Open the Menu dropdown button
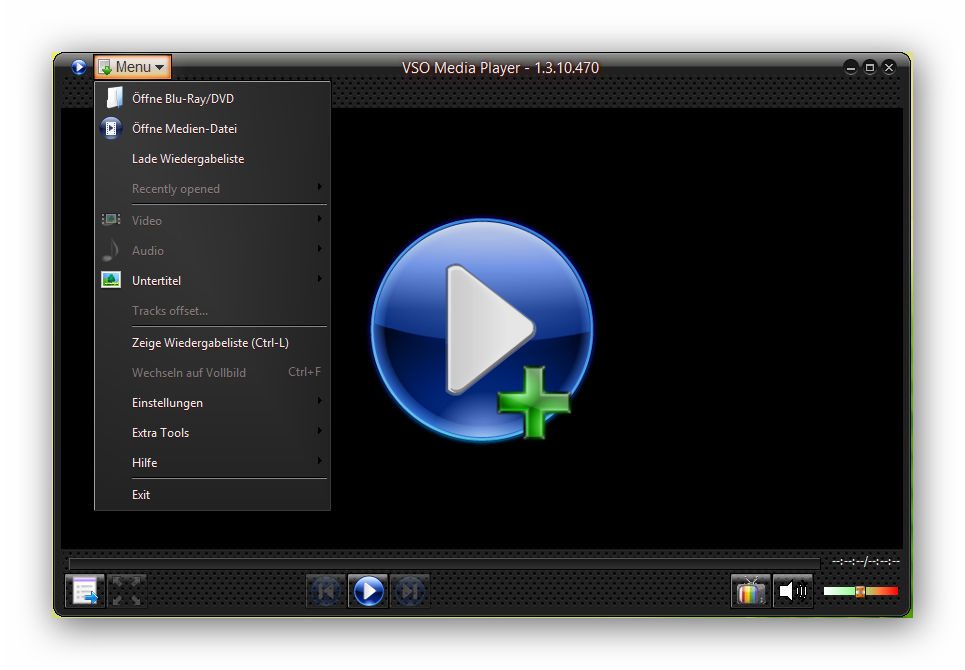This screenshot has width=965, height=670. (132, 66)
